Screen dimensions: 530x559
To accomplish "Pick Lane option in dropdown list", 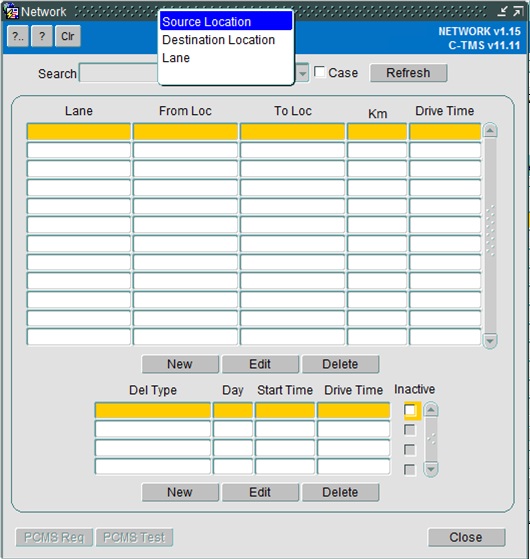I will (x=226, y=58).
